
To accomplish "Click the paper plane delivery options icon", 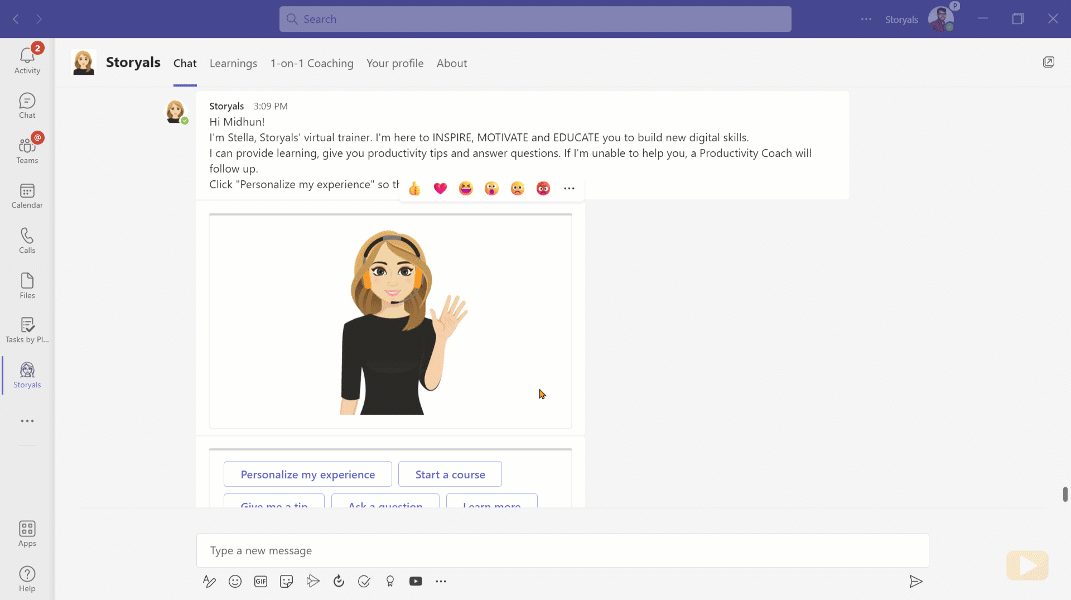I will [313, 581].
